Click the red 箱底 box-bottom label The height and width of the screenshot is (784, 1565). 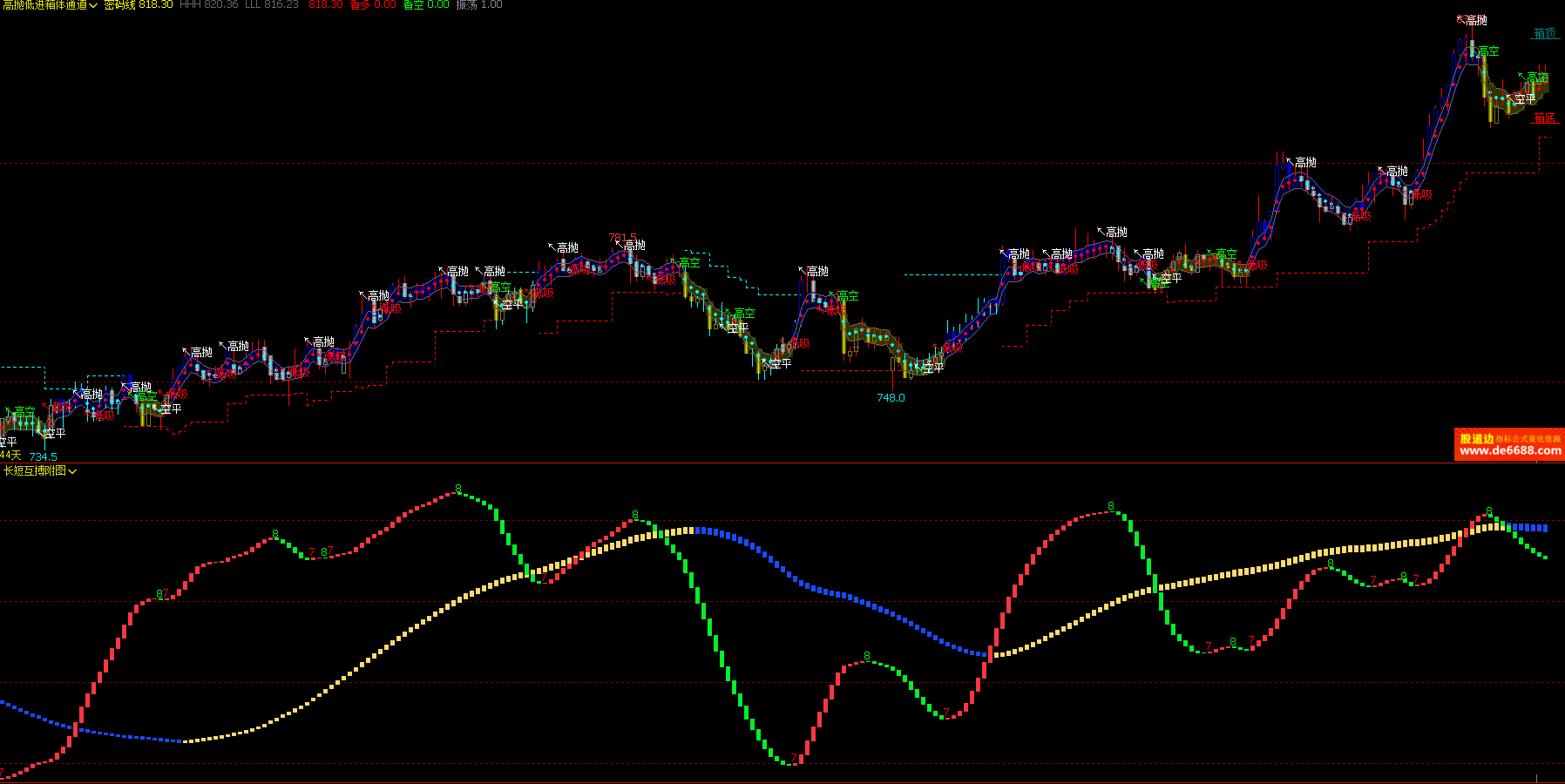pyautogui.click(x=1544, y=118)
